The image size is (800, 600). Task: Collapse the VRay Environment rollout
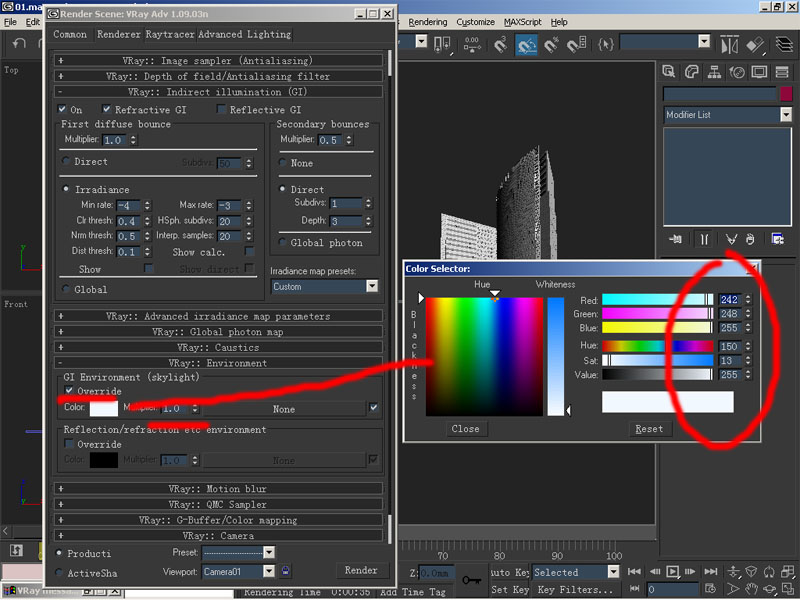(218, 363)
